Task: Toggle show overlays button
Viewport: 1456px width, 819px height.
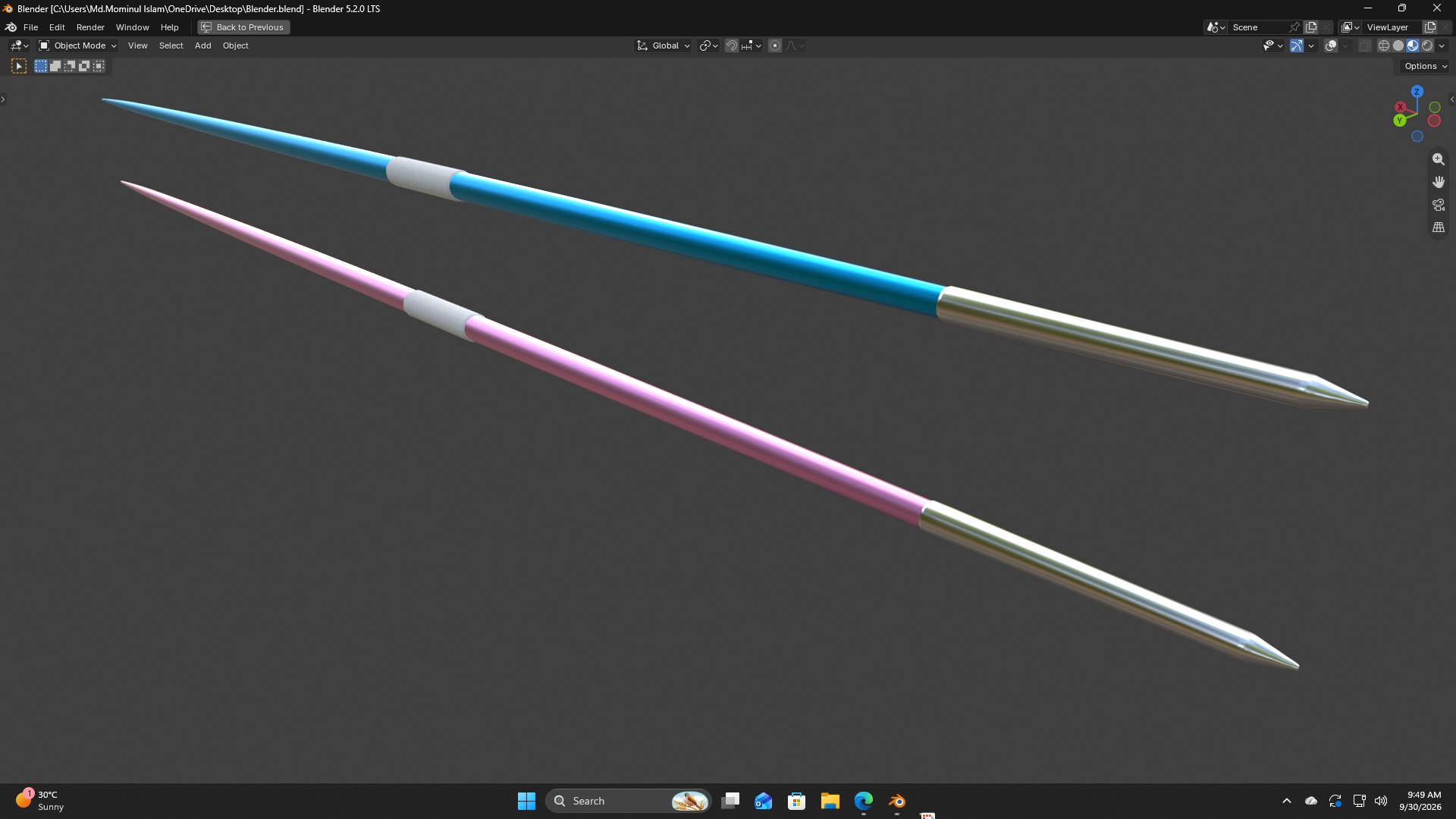Action: pos(1331,45)
